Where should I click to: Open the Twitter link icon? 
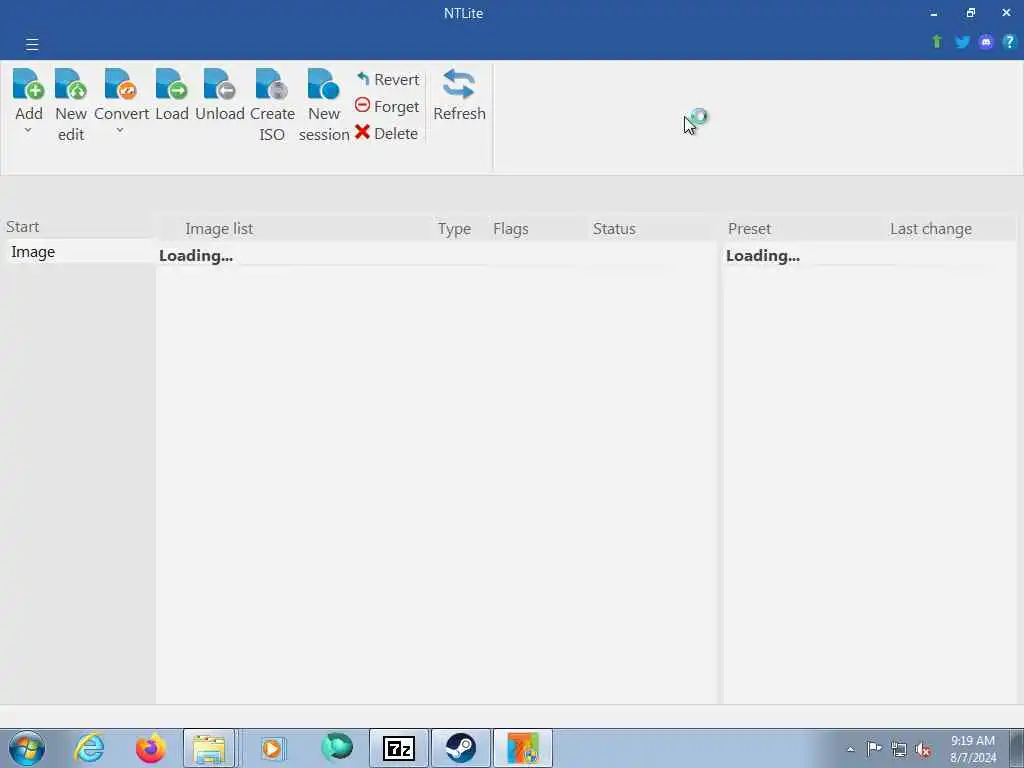[962, 42]
